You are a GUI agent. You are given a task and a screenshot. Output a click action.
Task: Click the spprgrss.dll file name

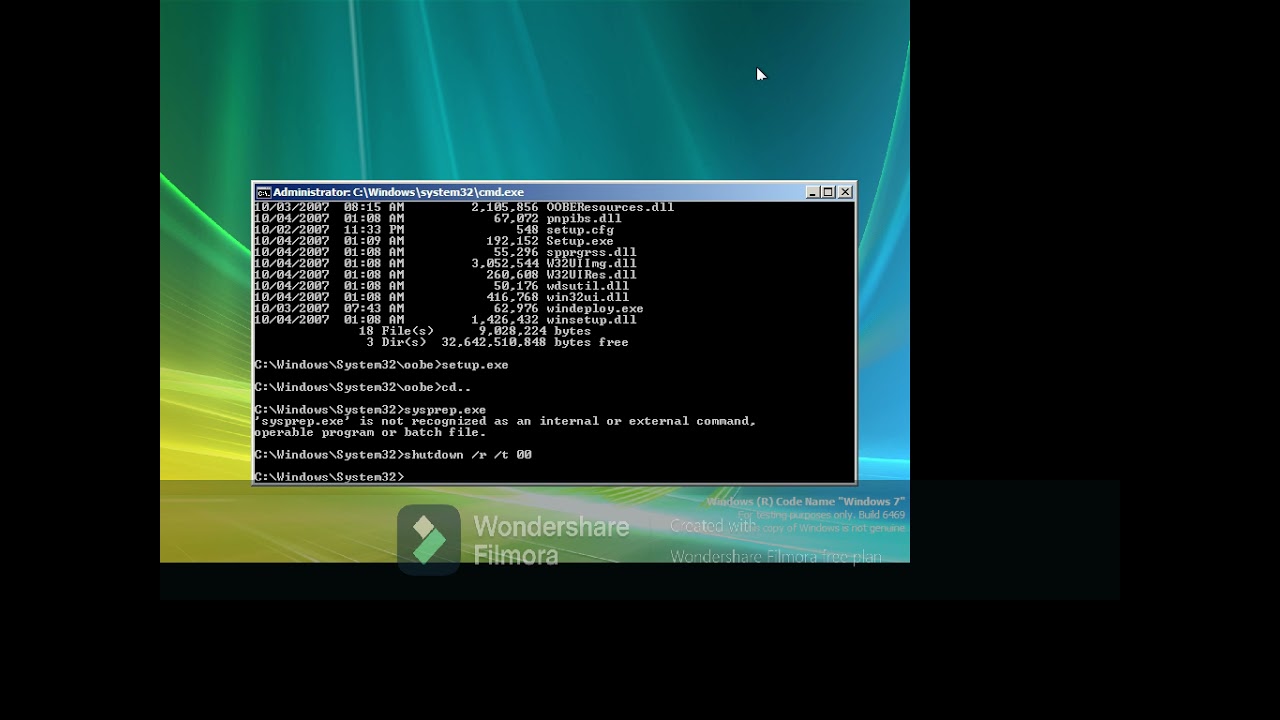pos(591,252)
